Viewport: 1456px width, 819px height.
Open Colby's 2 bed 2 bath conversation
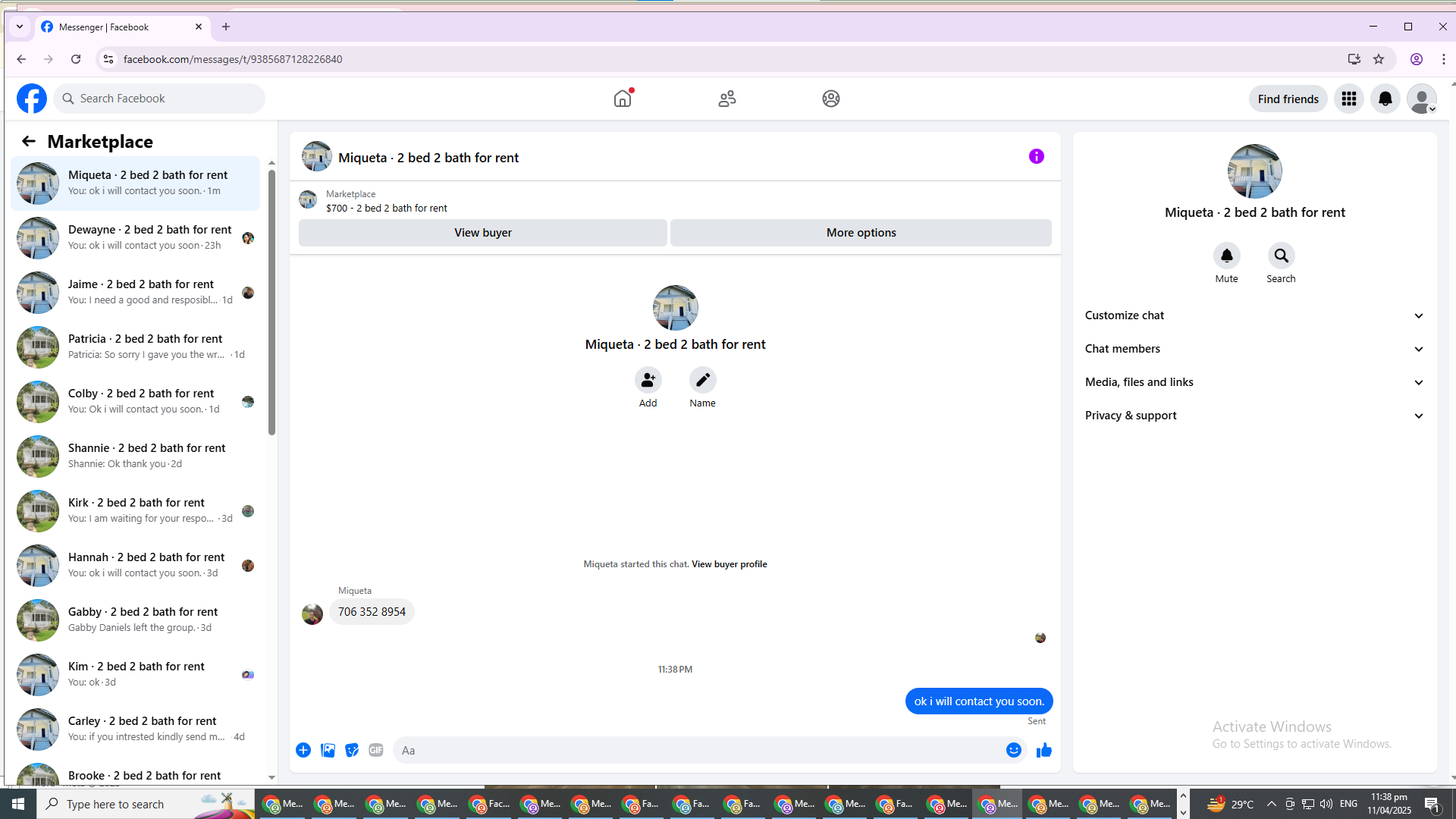click(135, 402)
